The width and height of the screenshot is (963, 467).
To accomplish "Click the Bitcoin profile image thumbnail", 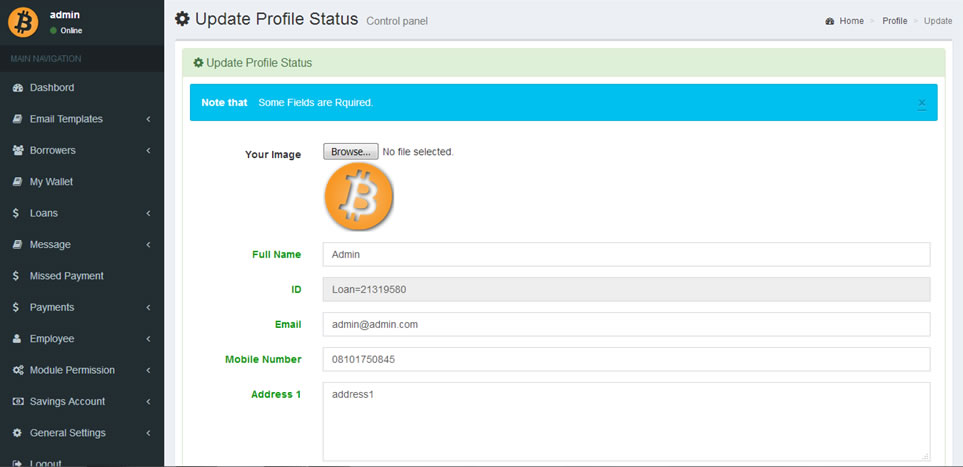I will click(x=358, y=198).
